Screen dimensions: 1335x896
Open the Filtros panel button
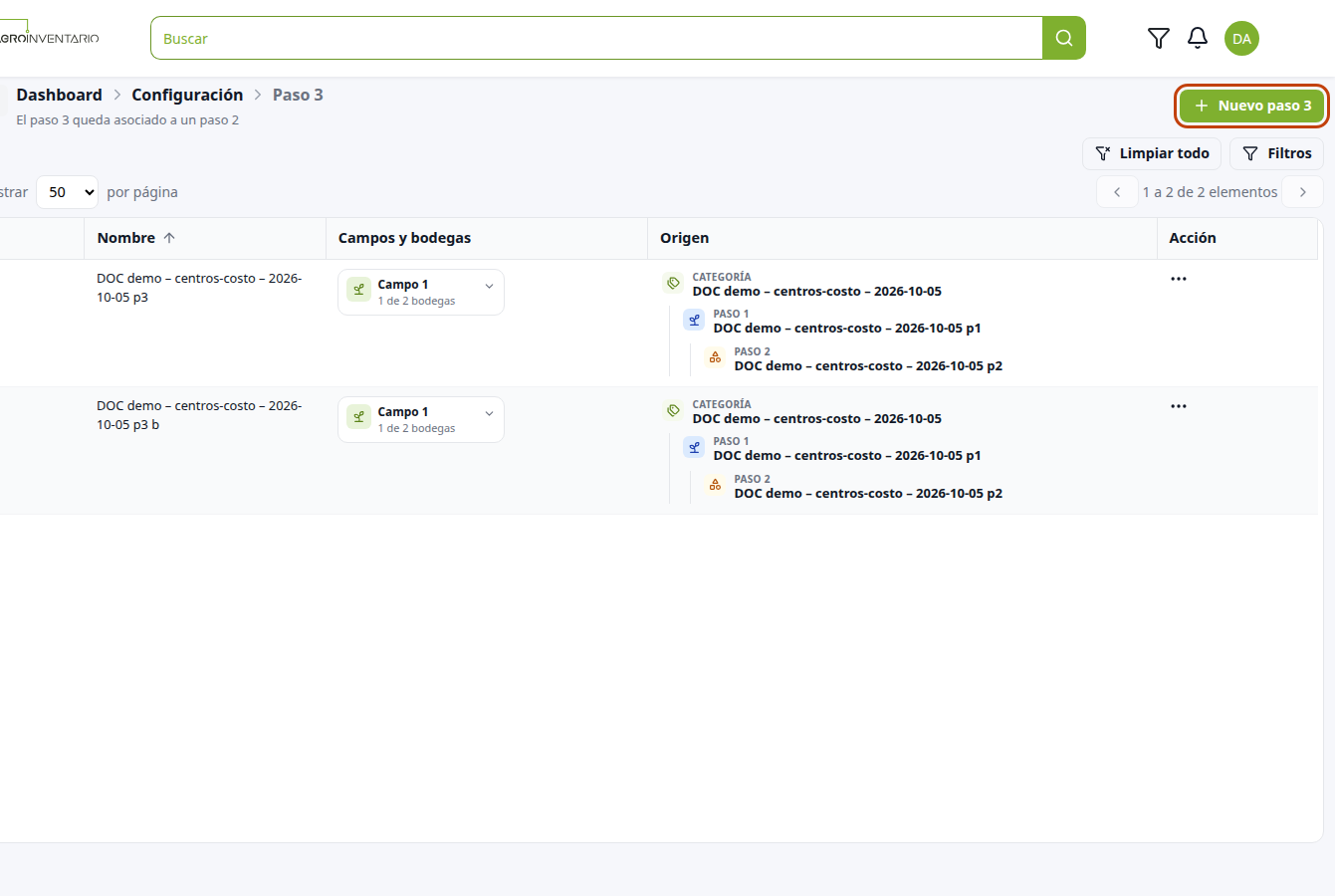[1277, 153]
